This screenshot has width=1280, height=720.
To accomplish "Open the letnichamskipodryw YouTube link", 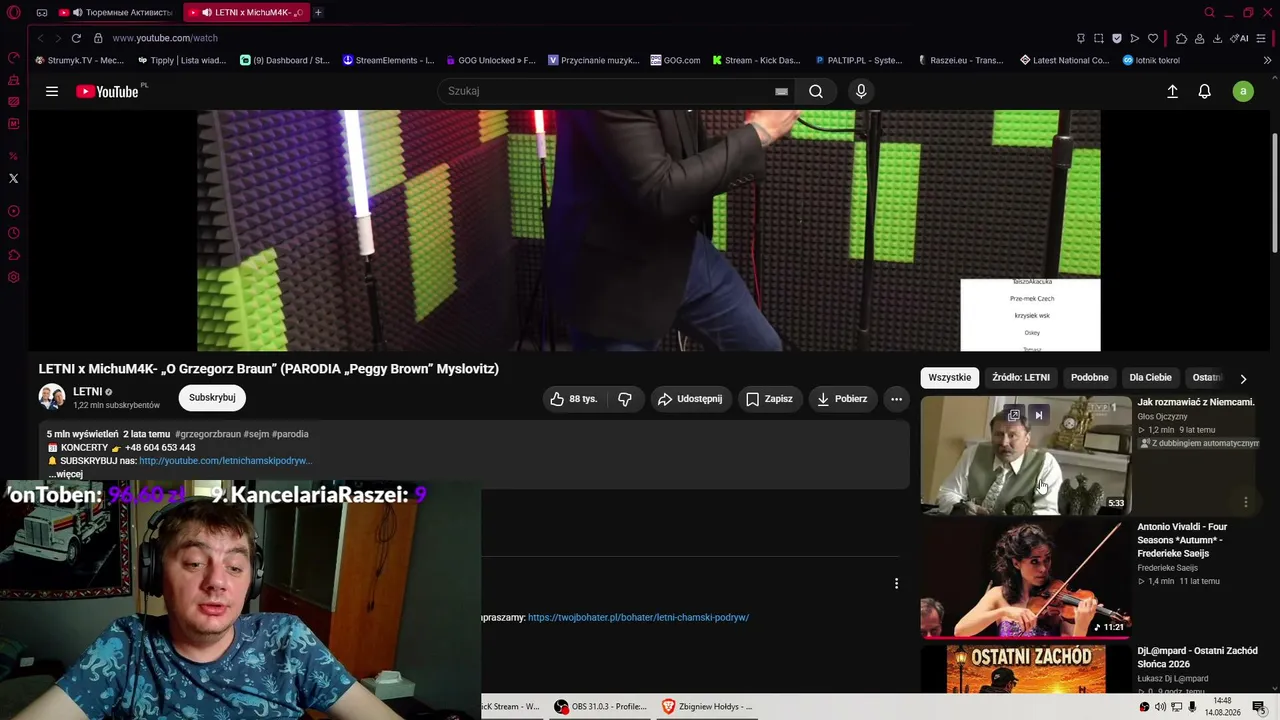I will tap(226, 461).
